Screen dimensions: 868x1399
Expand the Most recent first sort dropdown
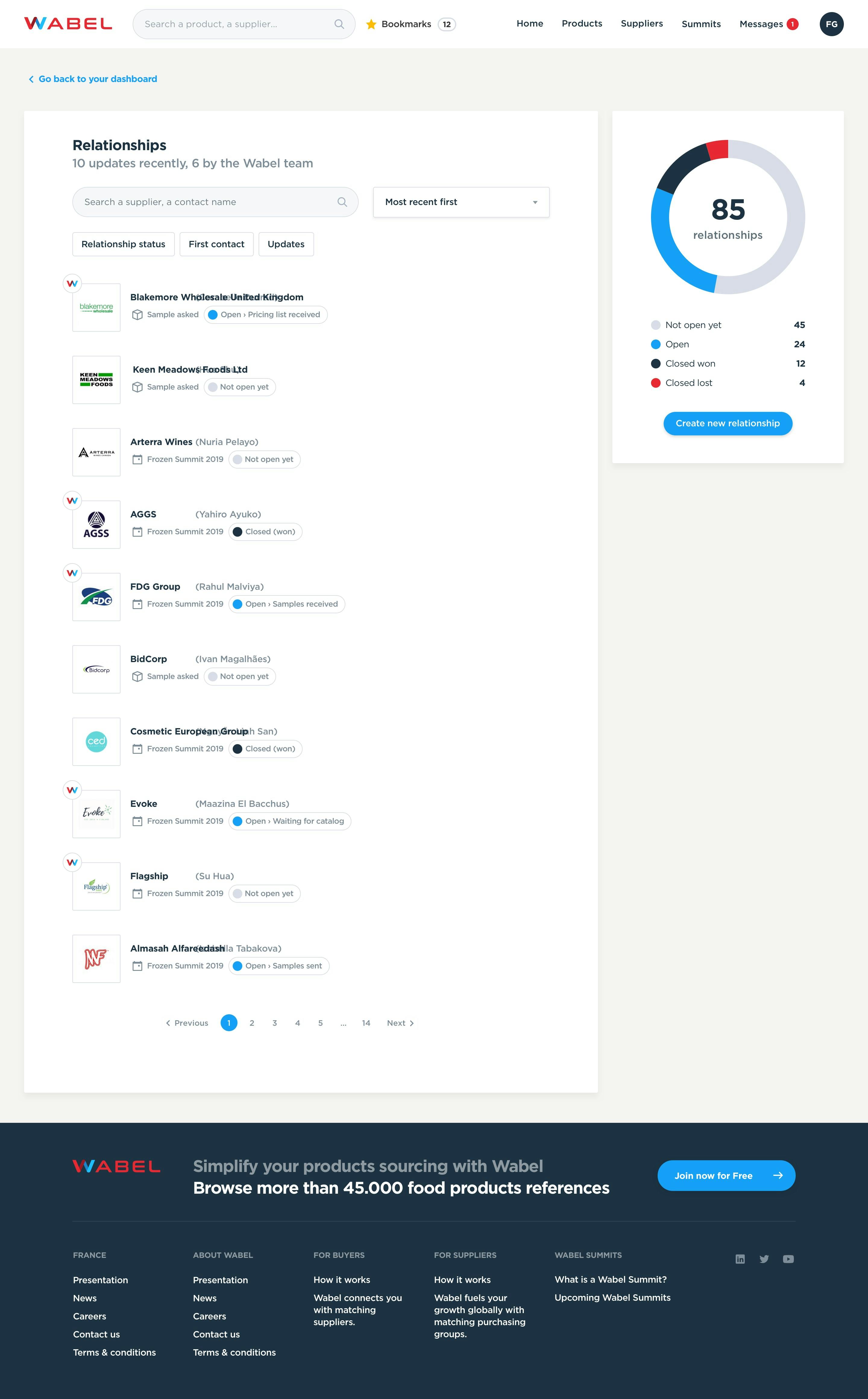460,202
